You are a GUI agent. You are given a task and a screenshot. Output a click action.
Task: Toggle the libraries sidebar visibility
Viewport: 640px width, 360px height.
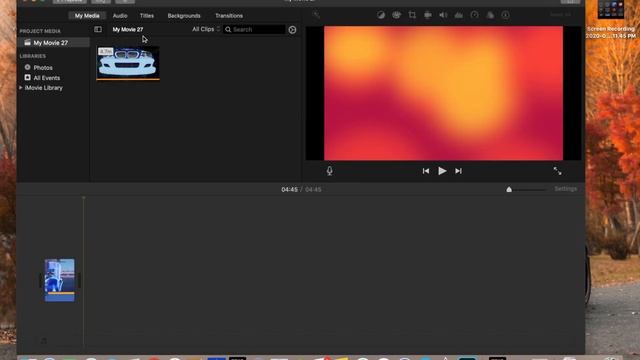click(x=98, y=29)
